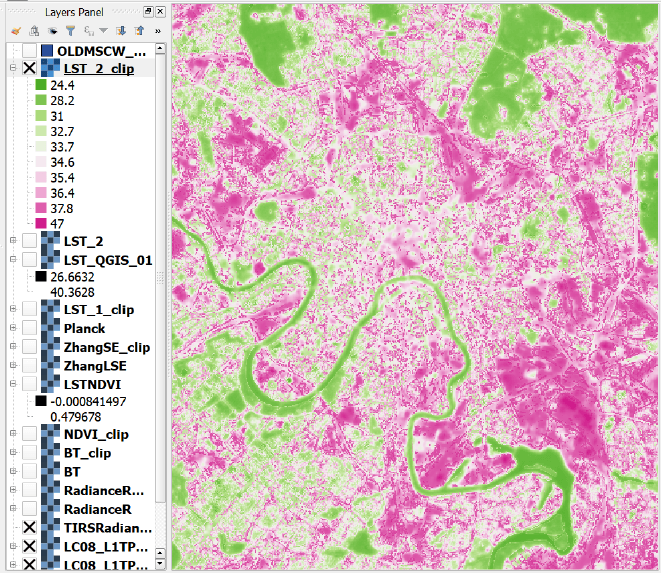Turn on the Planck layer checkbox

click(x=30, y=328)
